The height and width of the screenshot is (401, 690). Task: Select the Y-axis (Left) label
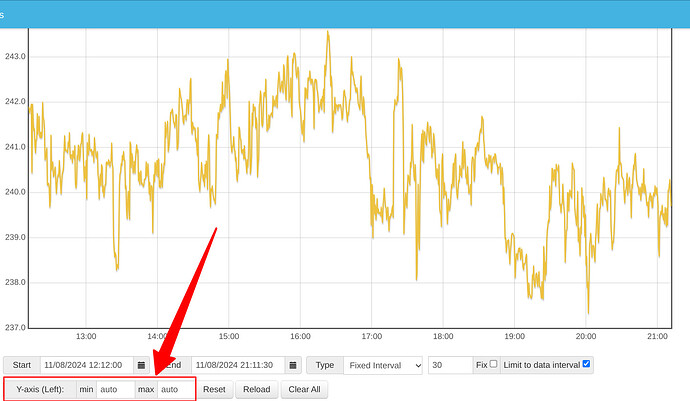coord(40,390)
